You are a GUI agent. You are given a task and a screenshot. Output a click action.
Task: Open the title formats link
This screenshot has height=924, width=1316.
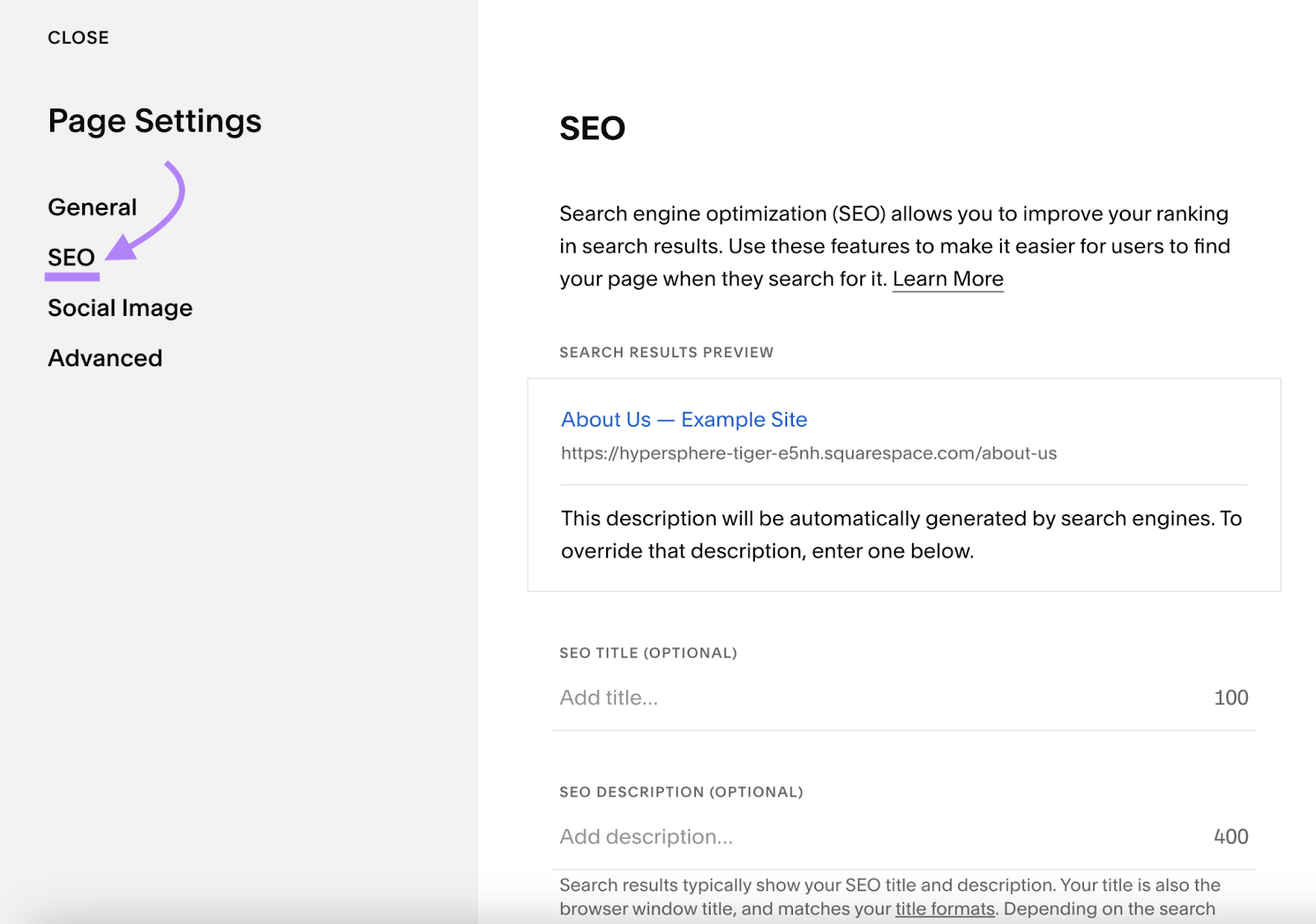(x=943, y=908)
